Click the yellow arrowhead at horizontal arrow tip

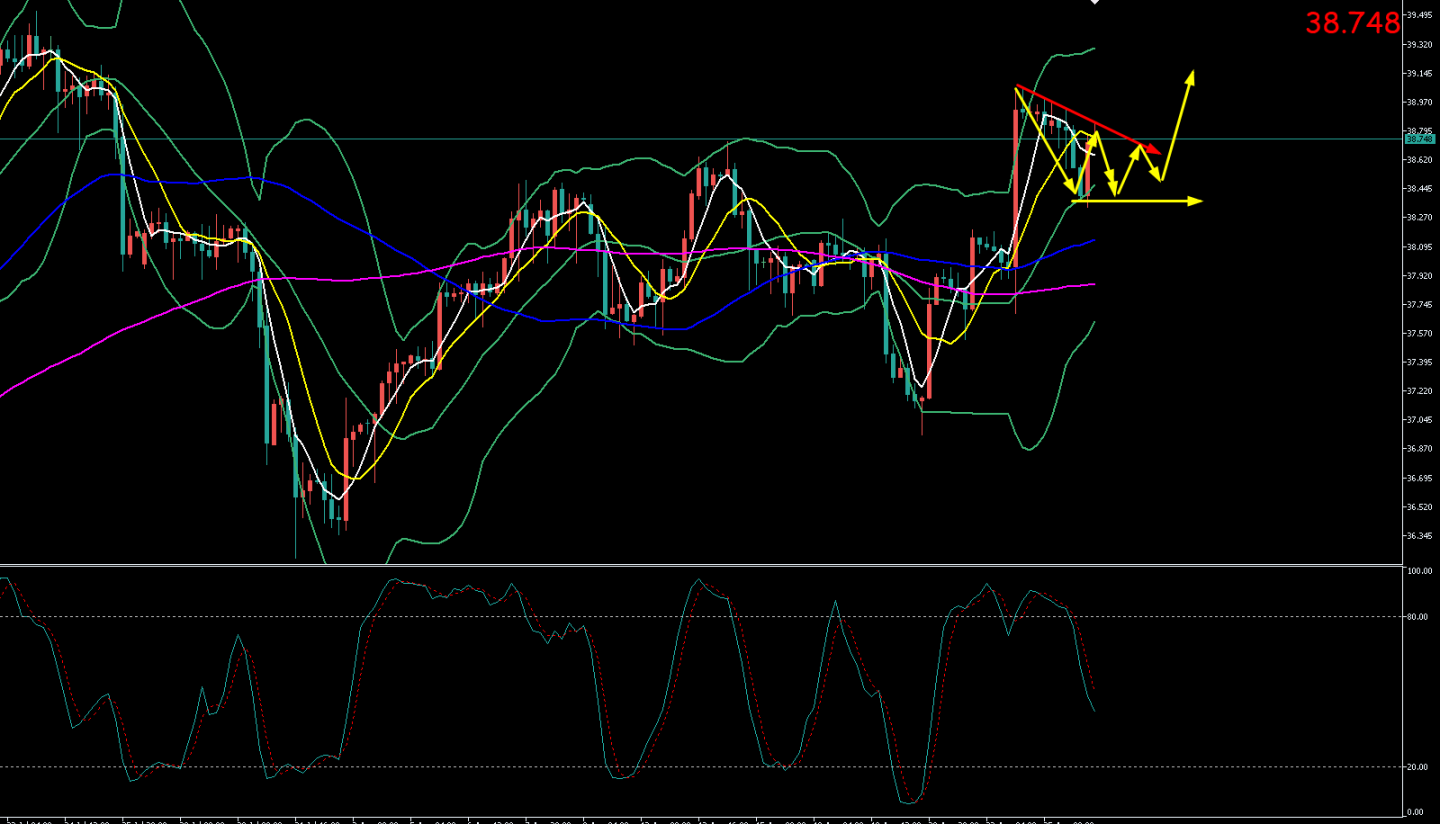[x=1196, y=201]
